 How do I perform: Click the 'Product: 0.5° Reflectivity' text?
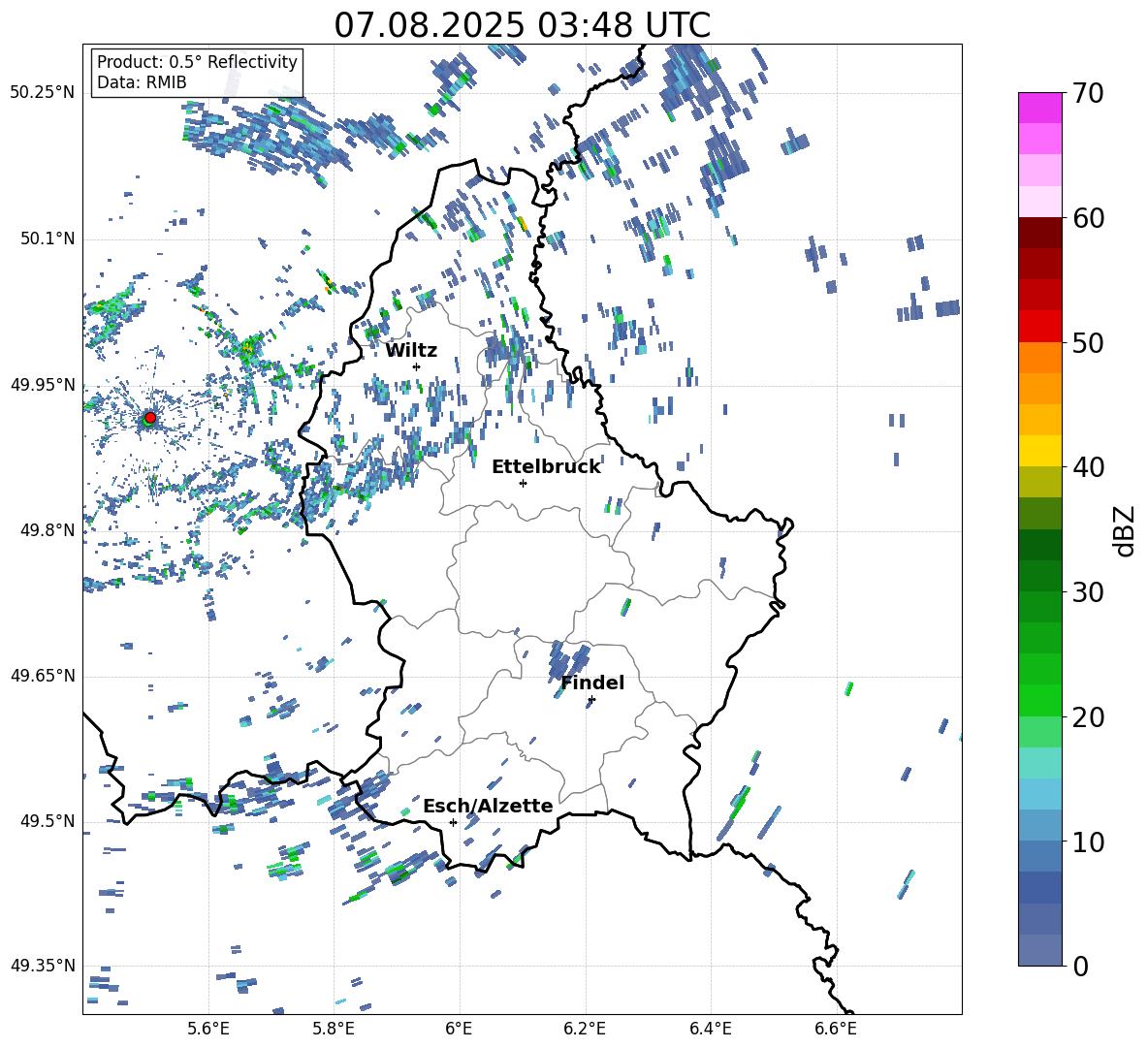click(197, 61)
